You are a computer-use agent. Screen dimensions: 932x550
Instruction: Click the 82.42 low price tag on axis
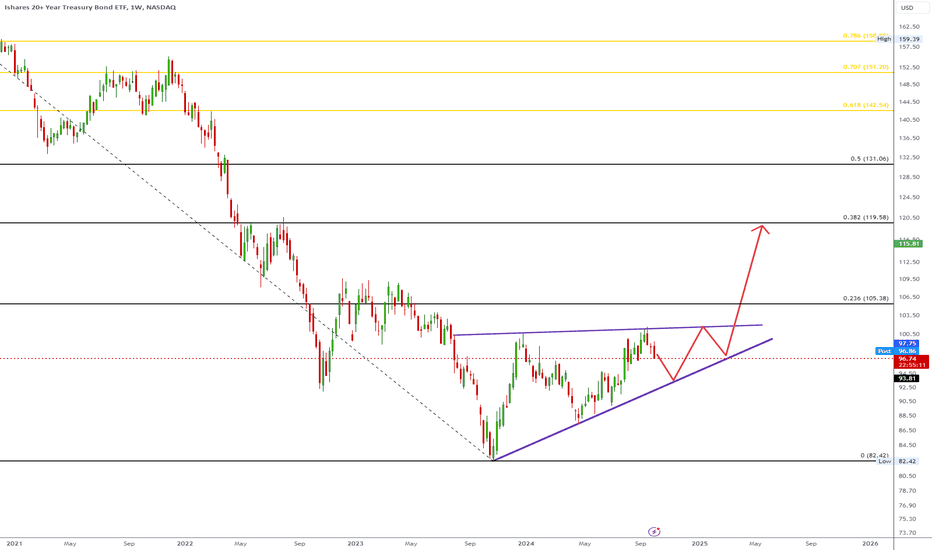(907, 461)
